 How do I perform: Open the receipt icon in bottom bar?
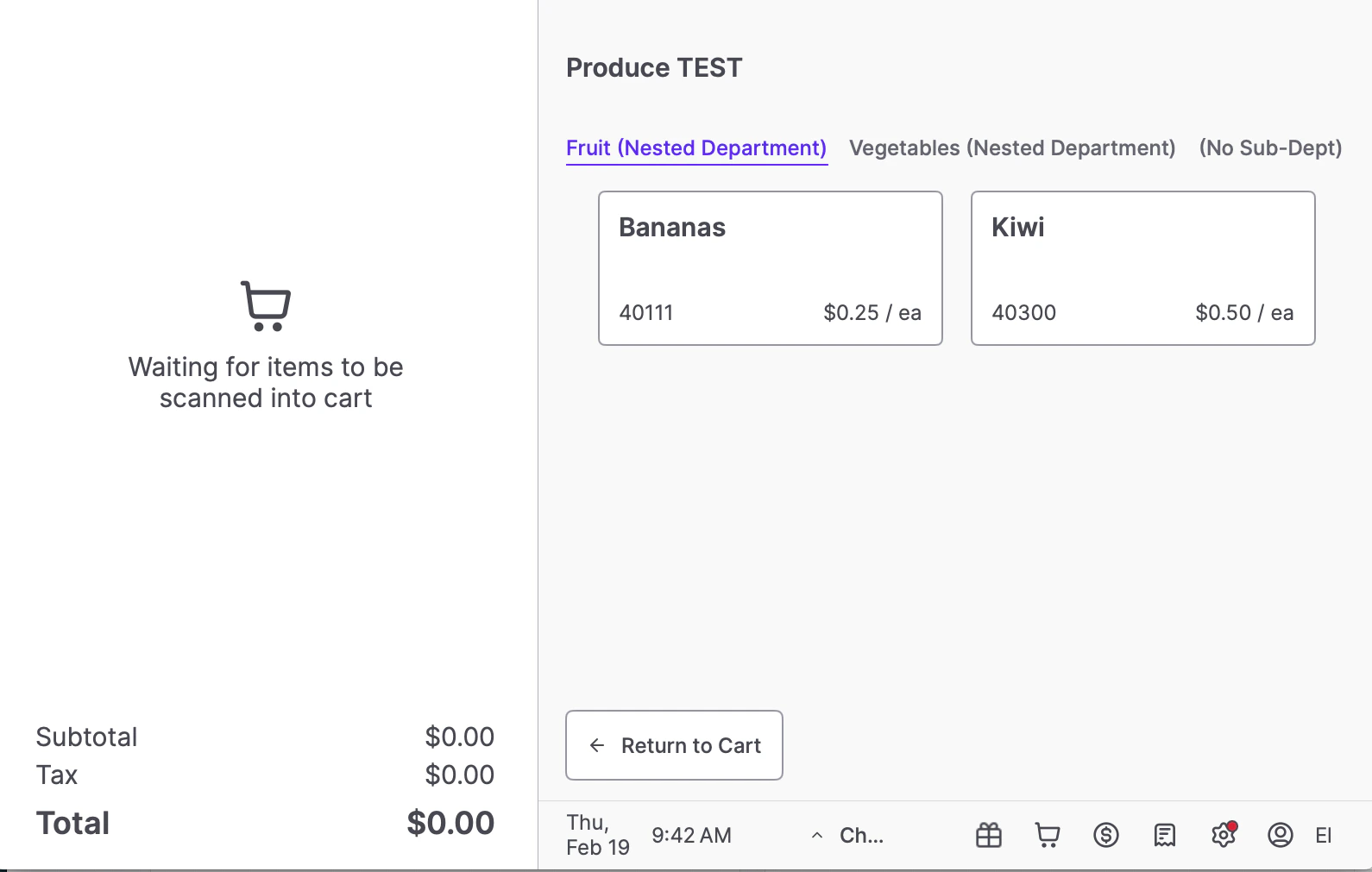(1164, 835)
